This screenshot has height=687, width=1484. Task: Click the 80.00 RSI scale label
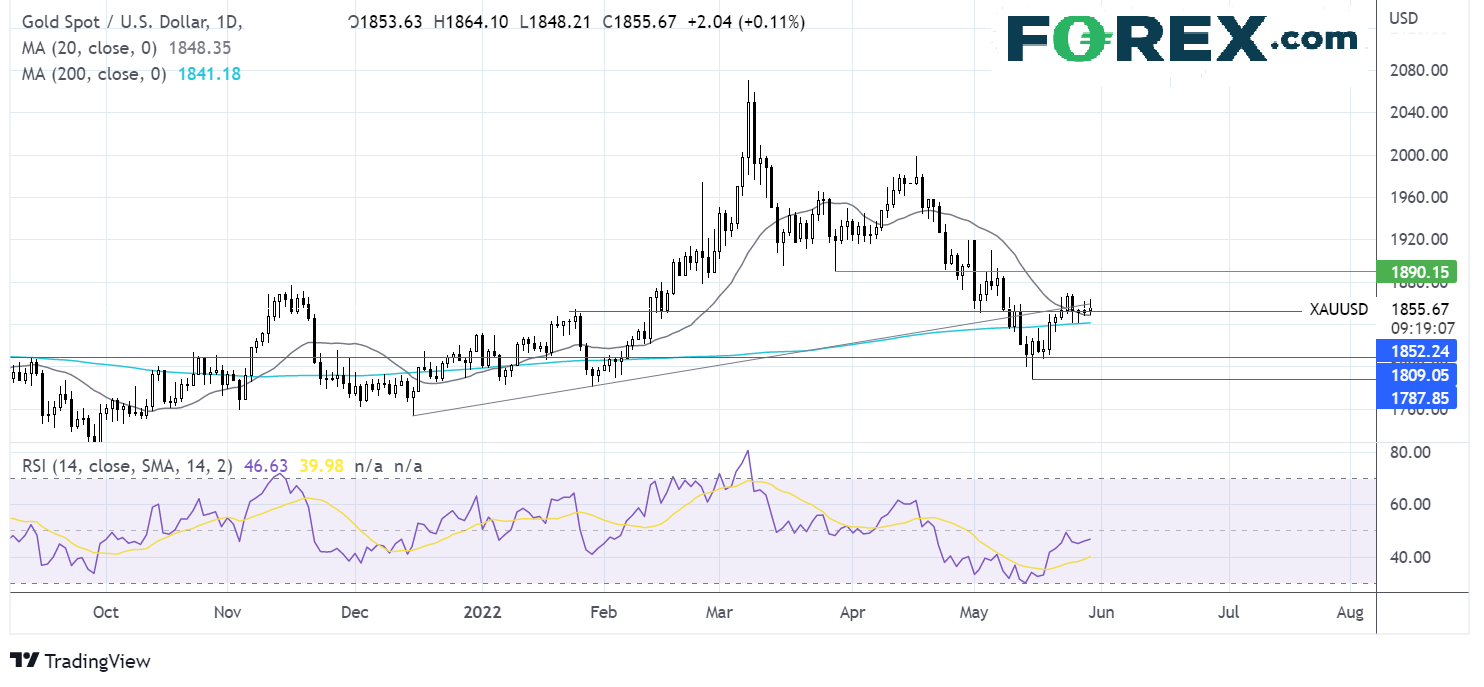[x=1410, y=452]
